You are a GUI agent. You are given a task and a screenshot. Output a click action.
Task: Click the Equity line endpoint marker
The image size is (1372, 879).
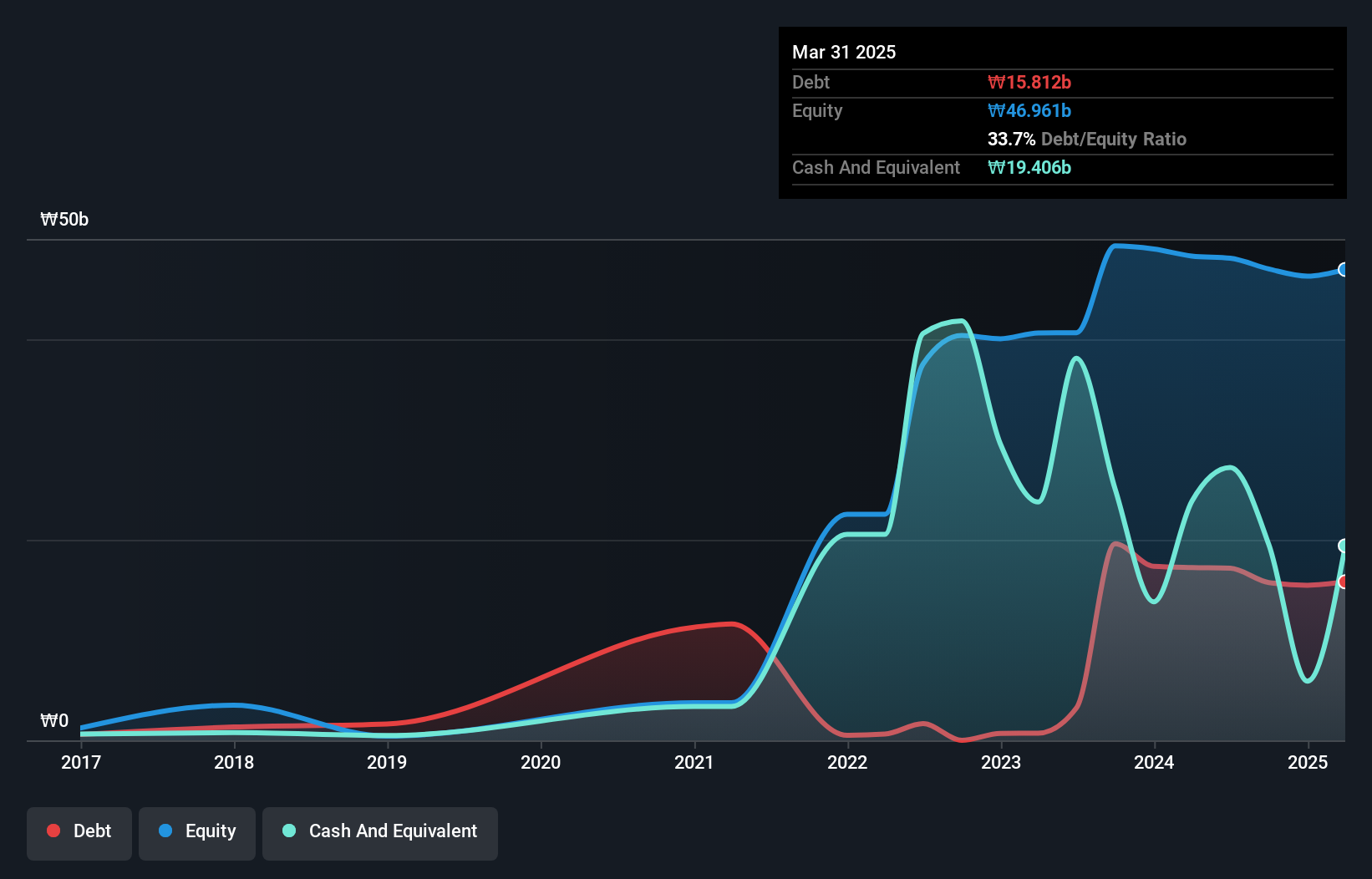1344,270
